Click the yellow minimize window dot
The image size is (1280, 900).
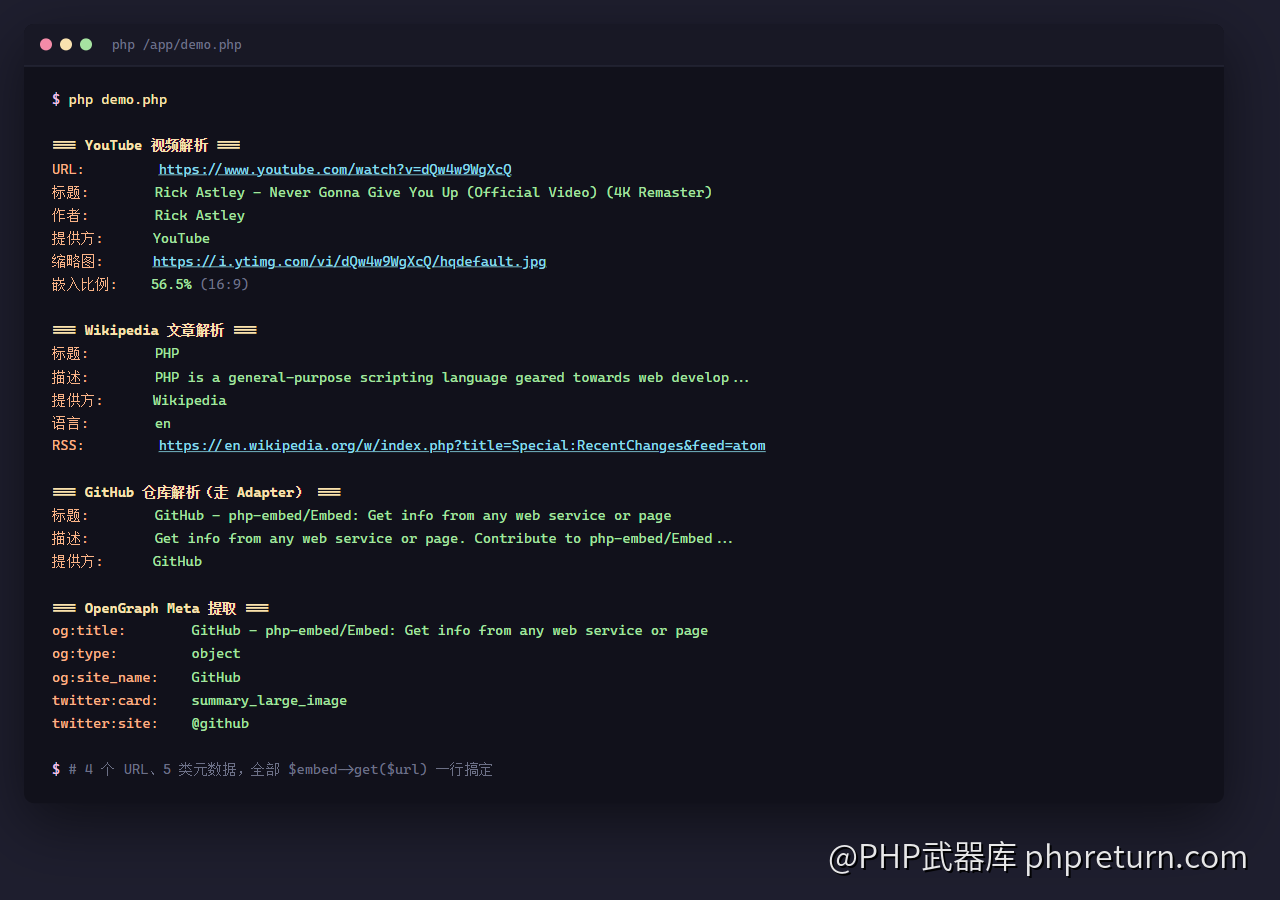[x=66, y=44]
